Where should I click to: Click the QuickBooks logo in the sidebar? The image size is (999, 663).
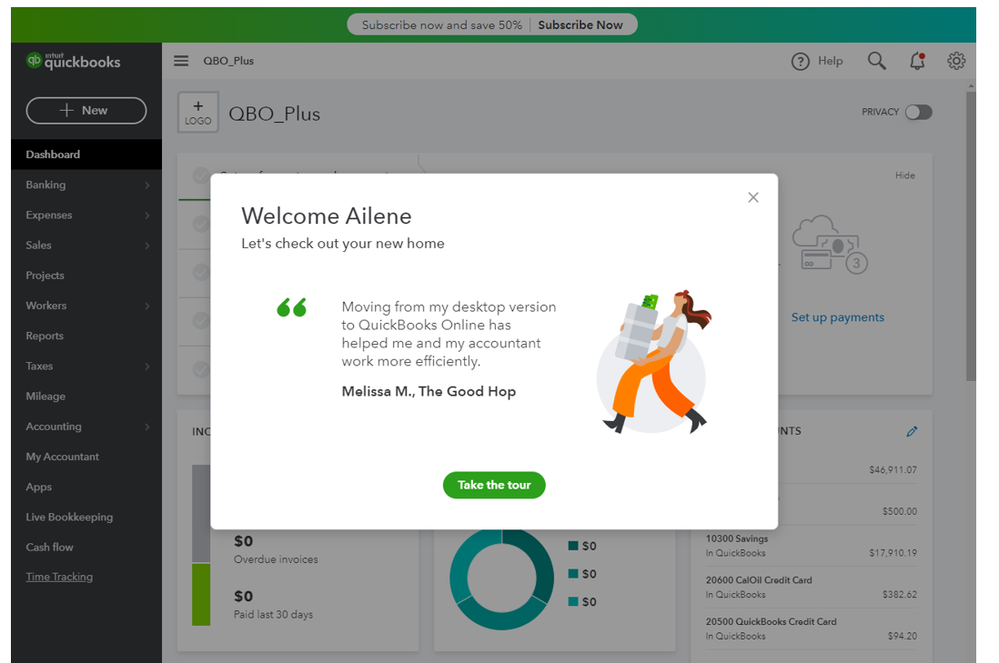point(73,61)
